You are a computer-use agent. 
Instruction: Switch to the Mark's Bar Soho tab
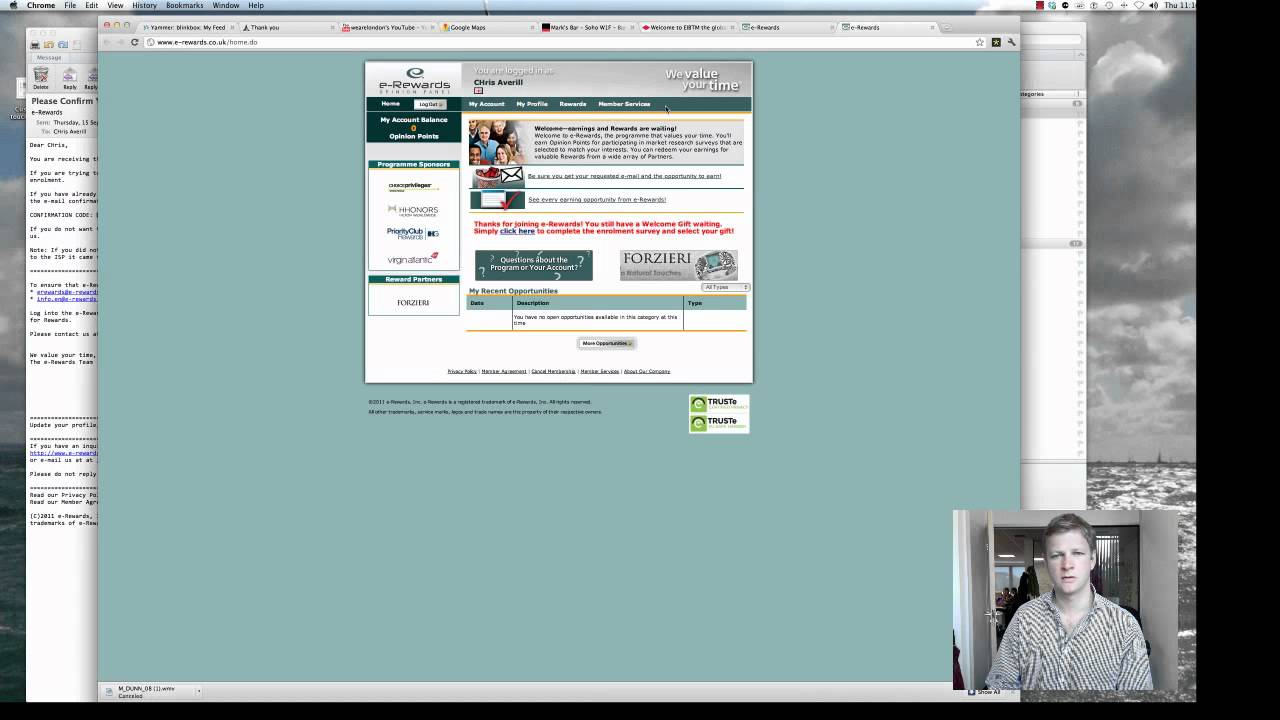pyautogui.click(x=587, y=27)
